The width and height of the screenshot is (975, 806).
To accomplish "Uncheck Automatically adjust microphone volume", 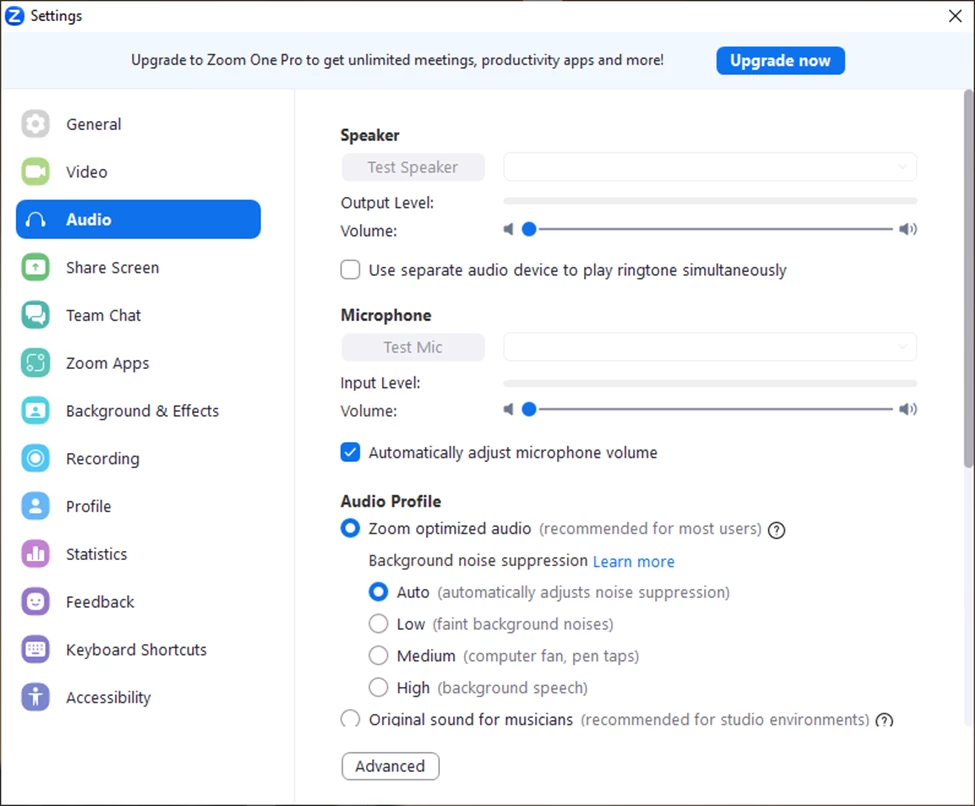I will (350, 452).
